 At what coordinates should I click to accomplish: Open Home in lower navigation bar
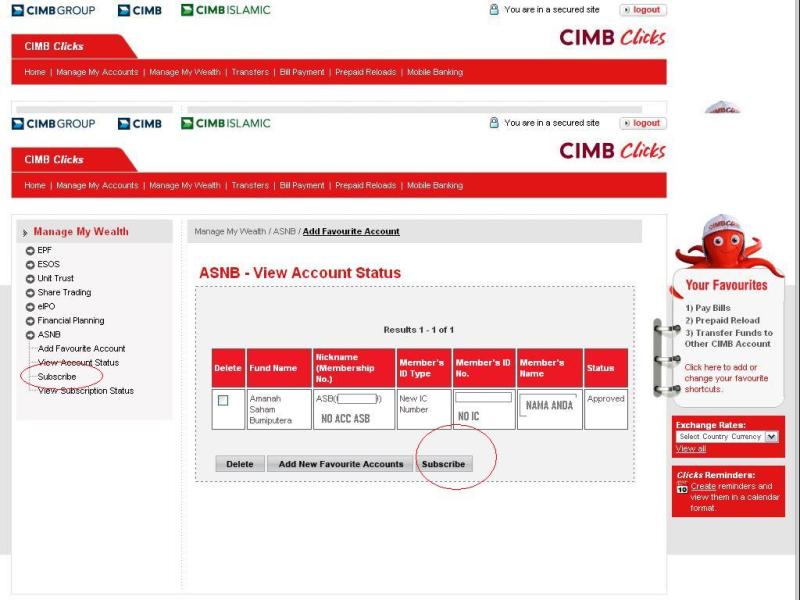(x=35, y=185)
